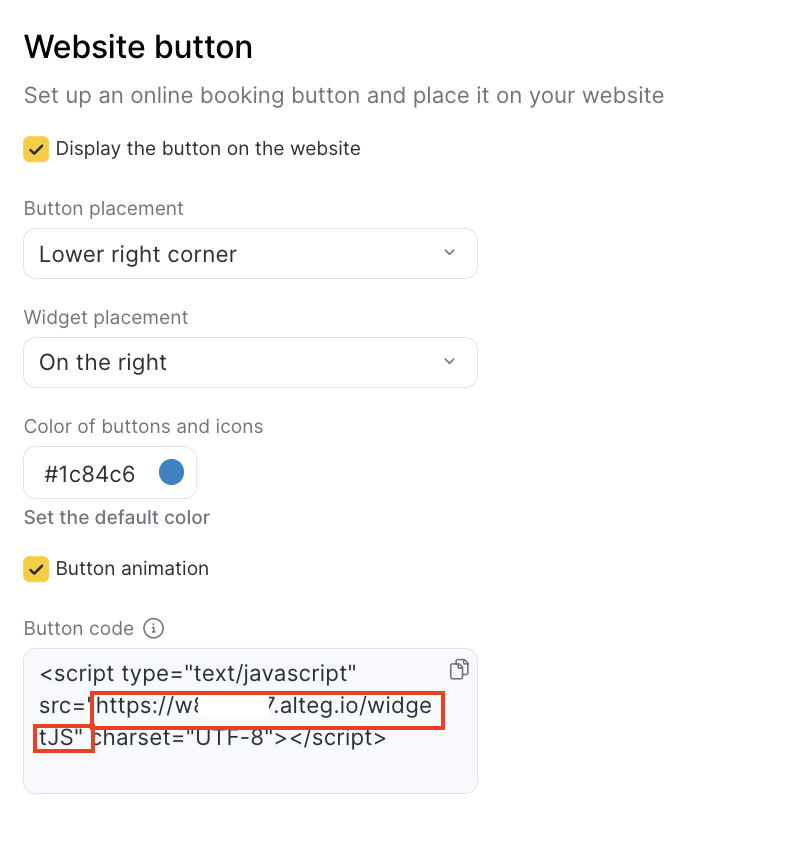This screenshot has height=852, width=810.
Task: Click the 'Color of buttons and icons' label
Action: point(143,426)
